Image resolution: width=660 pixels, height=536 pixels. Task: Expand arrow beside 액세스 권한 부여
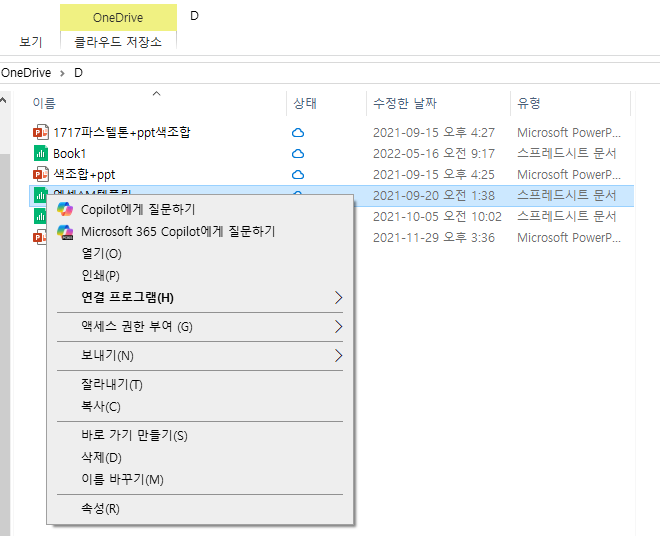tap(338, 327)
